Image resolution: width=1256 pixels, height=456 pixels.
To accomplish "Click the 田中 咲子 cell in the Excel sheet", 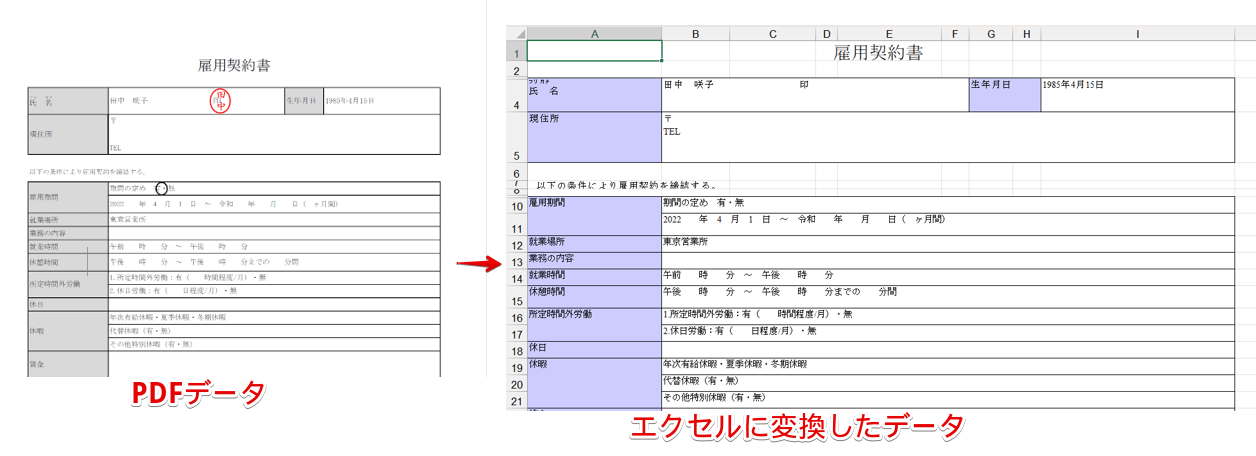I will click(x=815, y=95).
